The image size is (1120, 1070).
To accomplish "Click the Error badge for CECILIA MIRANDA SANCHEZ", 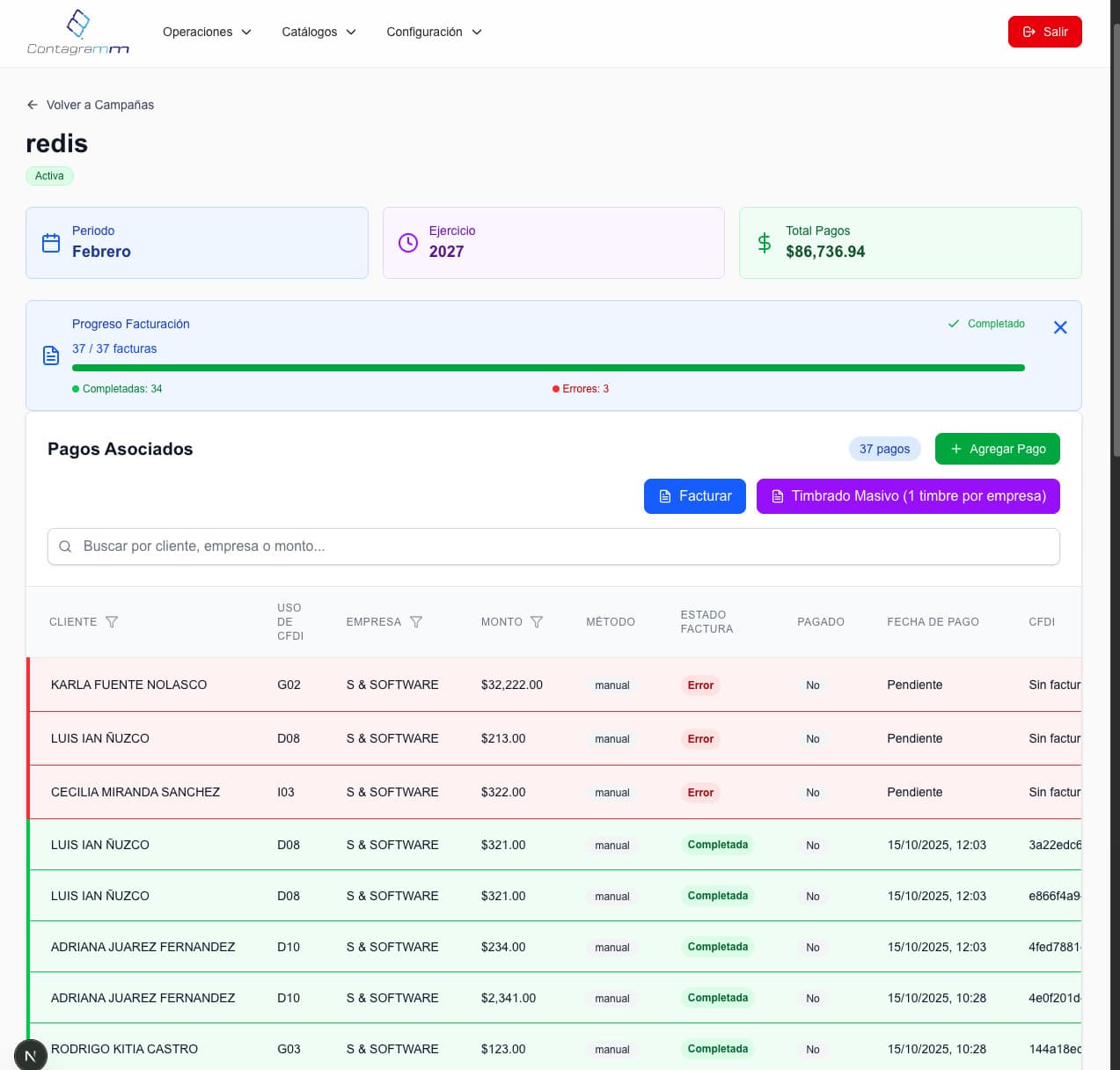I will pos(700,793).
